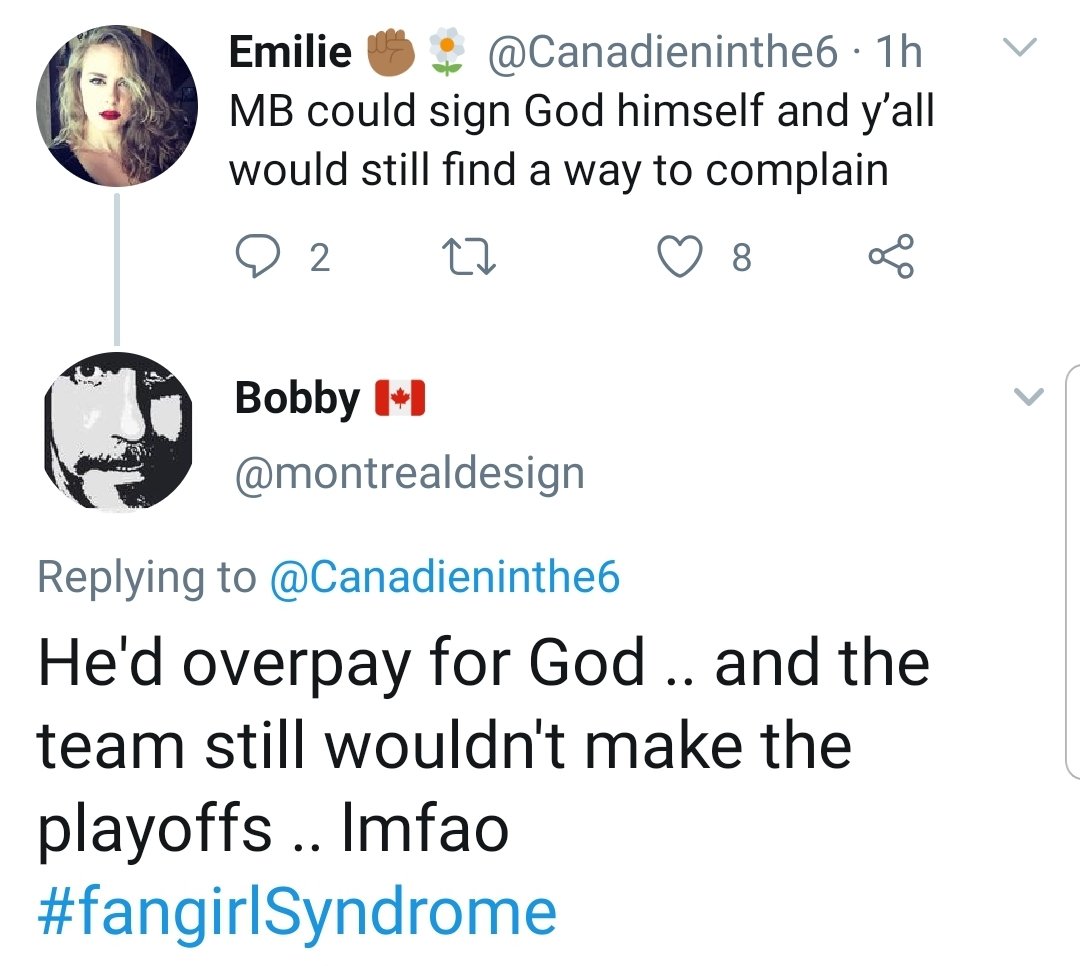Click the flower emoji in Emilie's name
The height and width of the screenshot is (966, 1080).
444,51
